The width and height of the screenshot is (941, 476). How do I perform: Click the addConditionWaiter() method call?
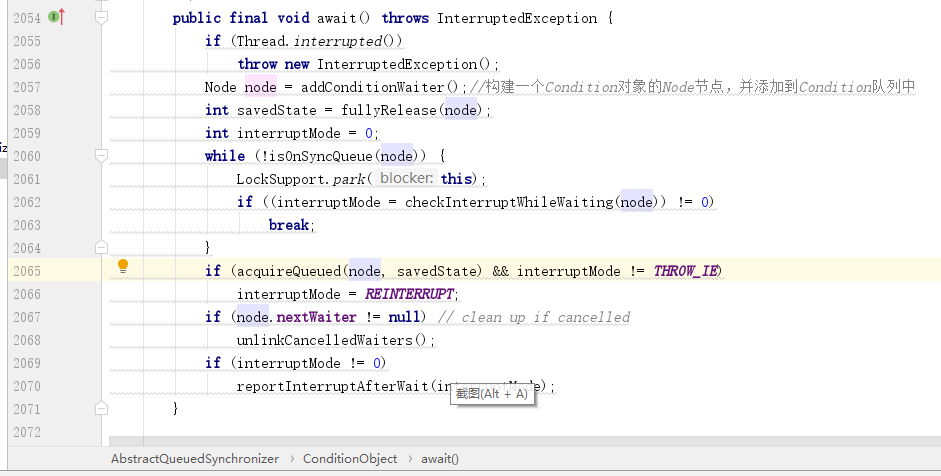pyautogui.click(x=380, y=88)
